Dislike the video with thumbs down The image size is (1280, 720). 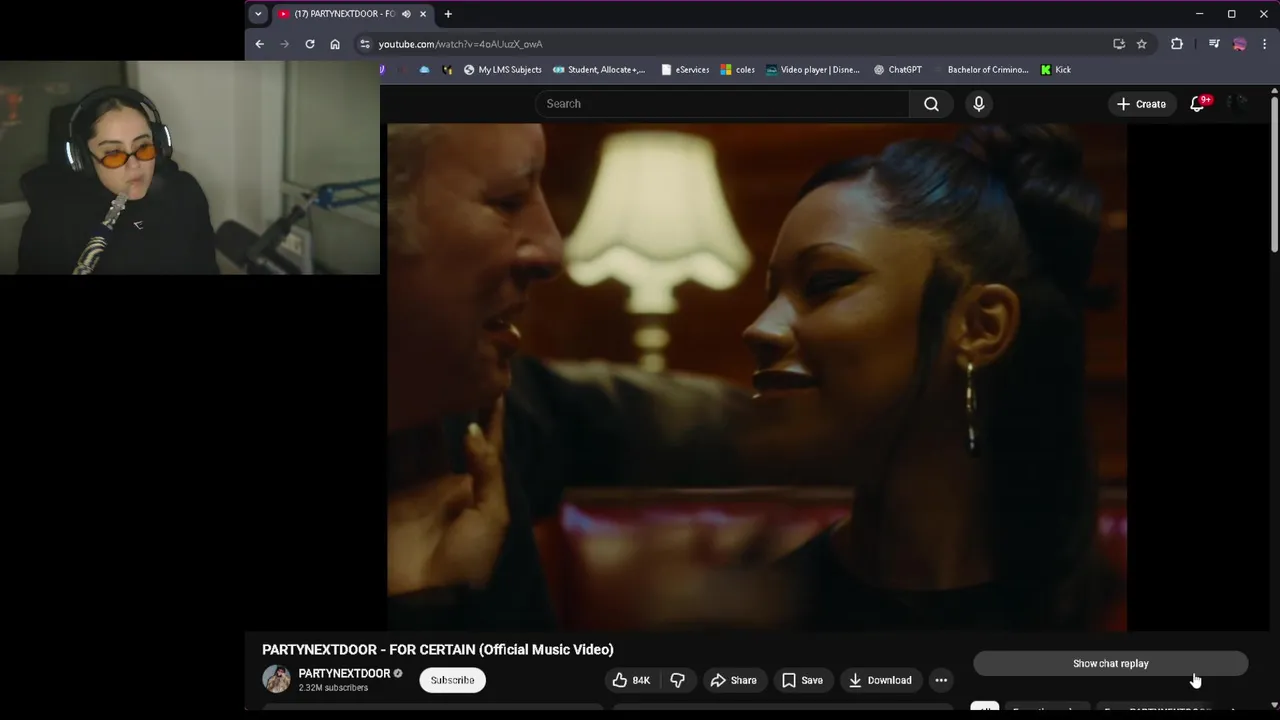(677, 680)
